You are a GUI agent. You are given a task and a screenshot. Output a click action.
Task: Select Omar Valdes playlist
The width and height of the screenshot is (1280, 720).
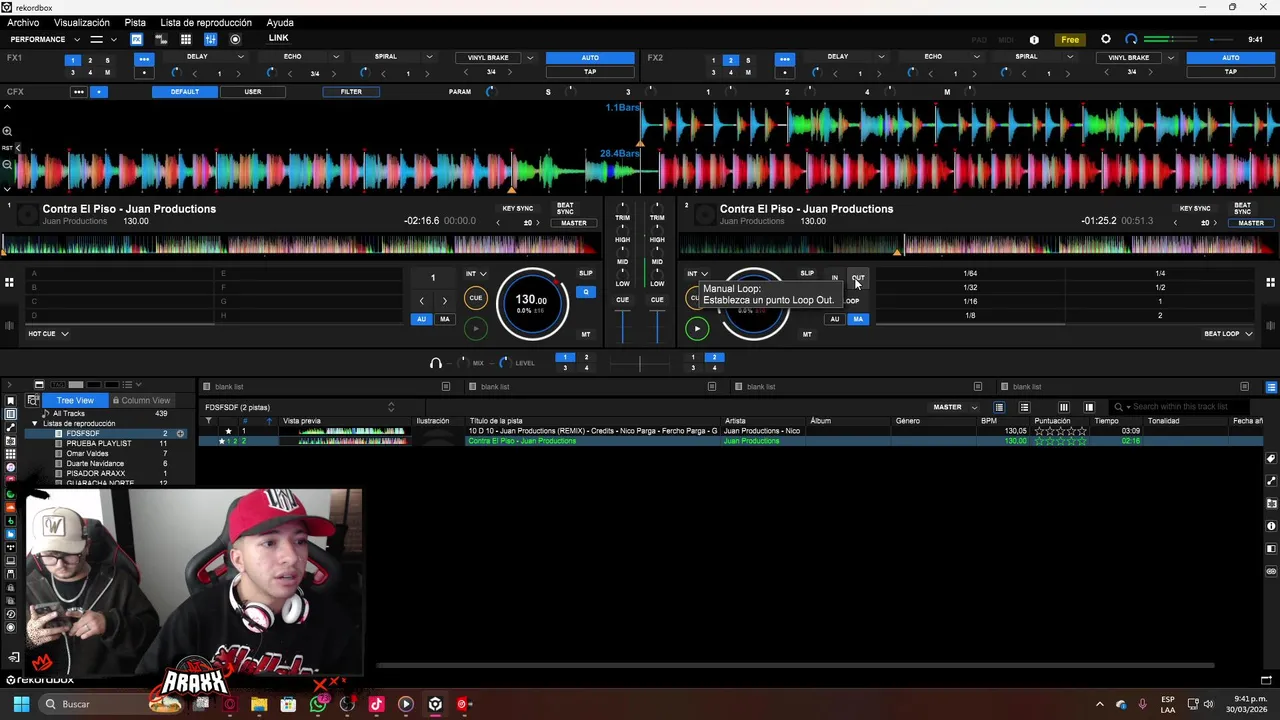[87, 454]
